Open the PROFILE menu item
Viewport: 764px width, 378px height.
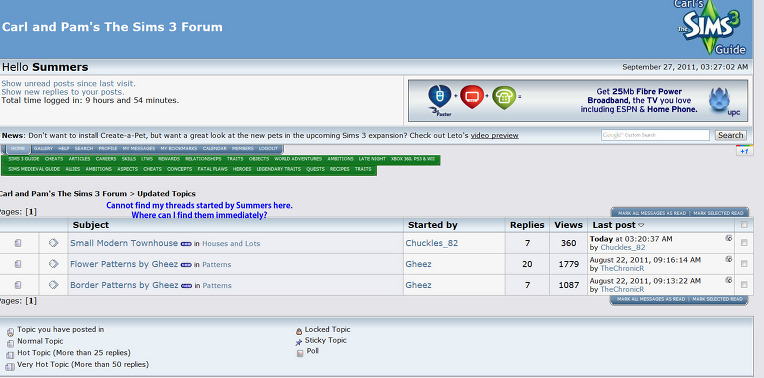click(x=108, y=149)
